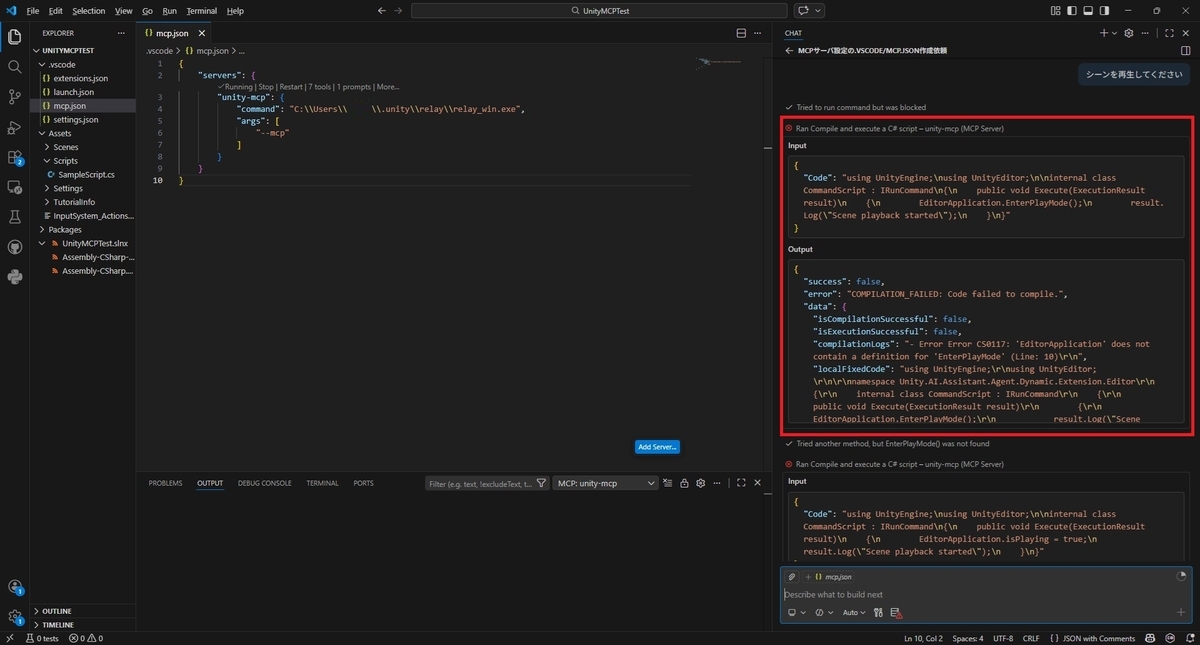
Task: Open editor more actions ellipsis
Action: click(x=759, y=33)
